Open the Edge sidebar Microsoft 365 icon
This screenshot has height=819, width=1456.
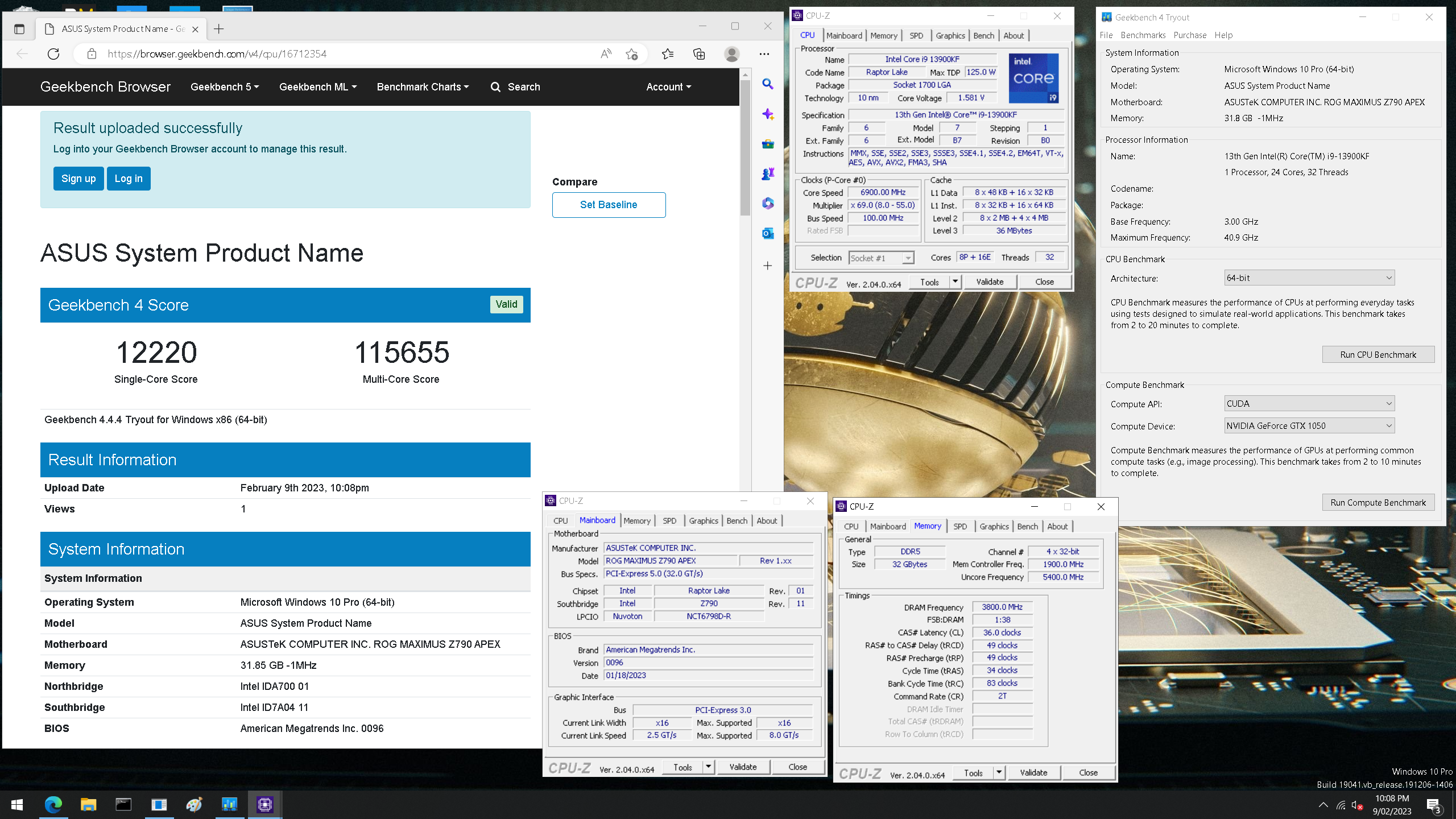click(768, 203)
